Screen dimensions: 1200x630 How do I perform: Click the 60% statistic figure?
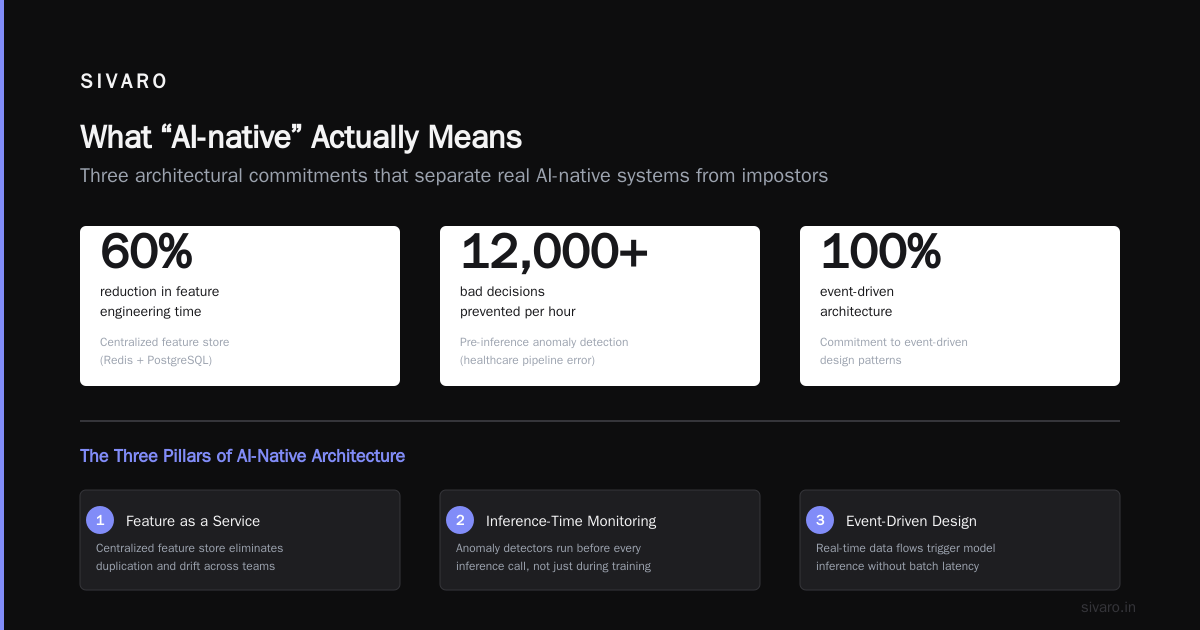(146, 251)
